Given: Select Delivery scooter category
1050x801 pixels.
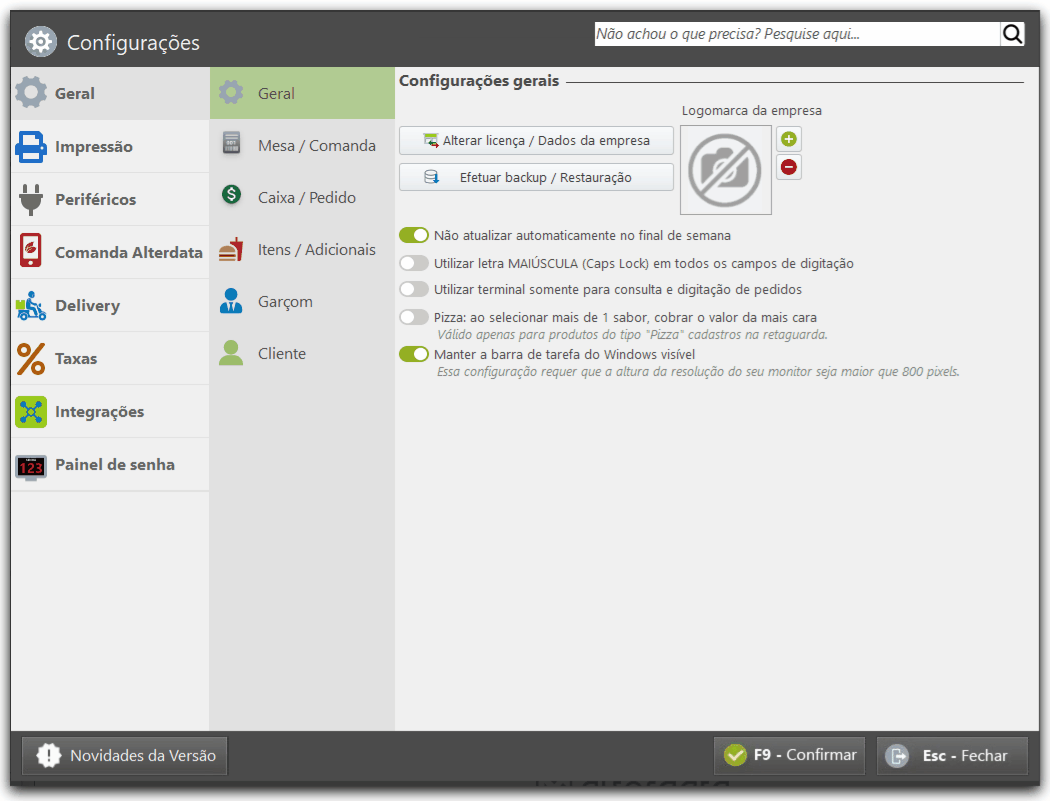Looking at the screenshot, I should [110, 305].
